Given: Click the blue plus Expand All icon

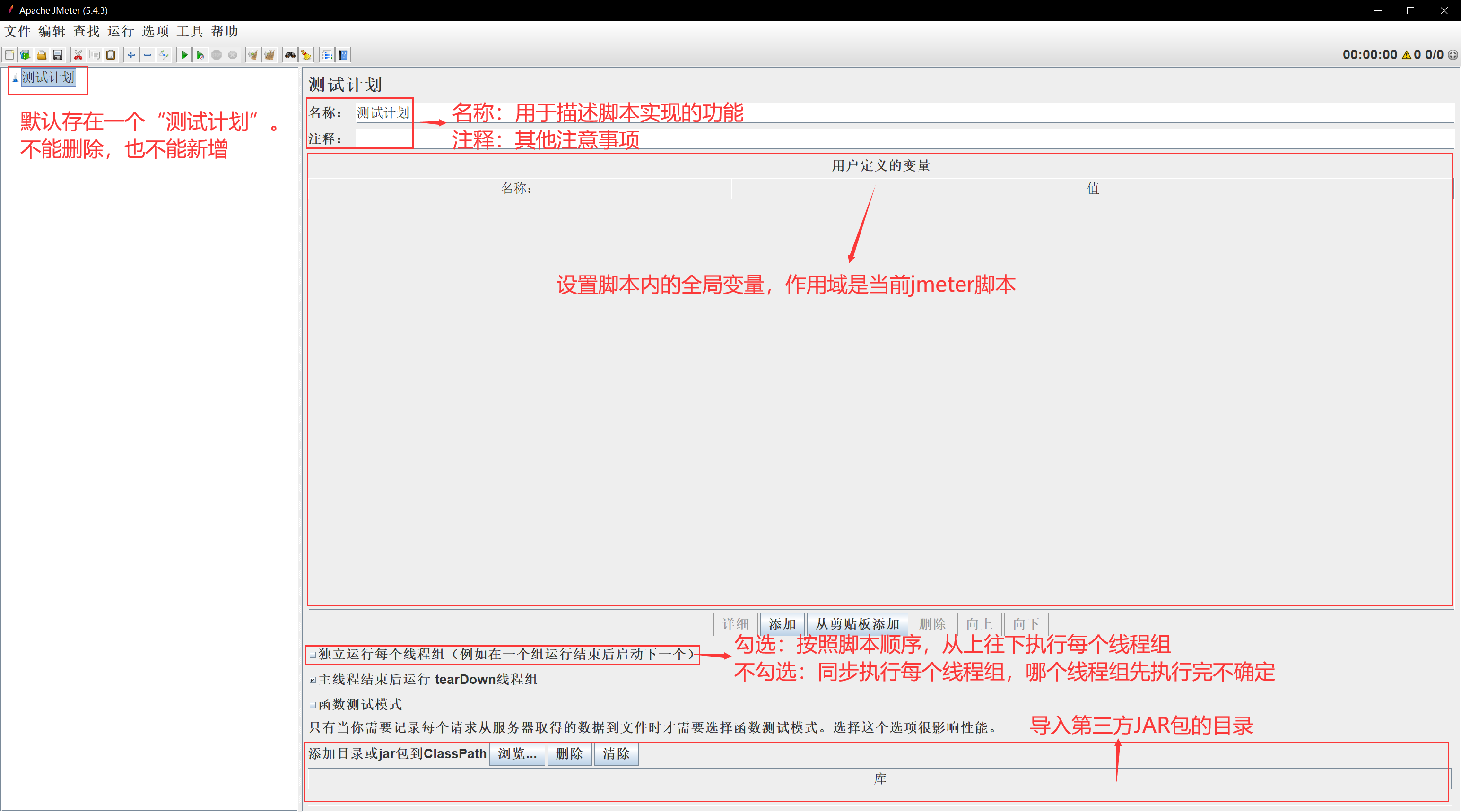Looking at the screenshot, I should pyautogui.click(x=131, y=55).
